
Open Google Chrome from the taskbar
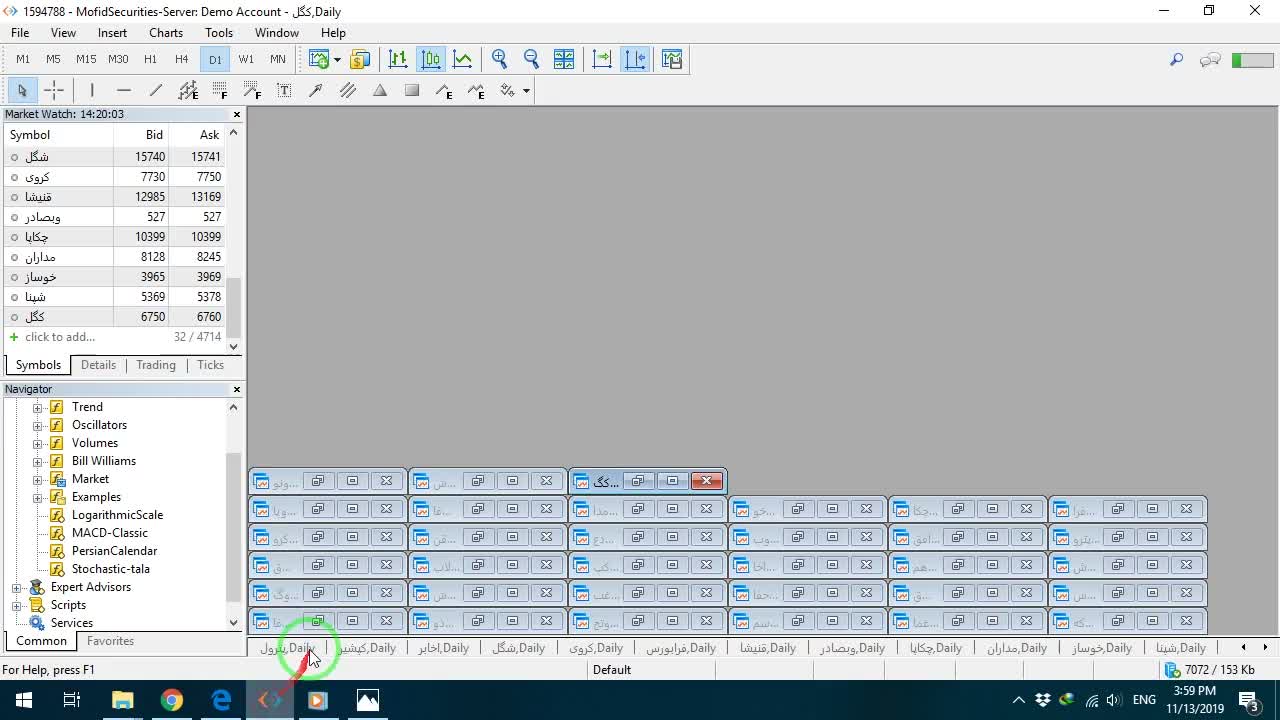172,700
